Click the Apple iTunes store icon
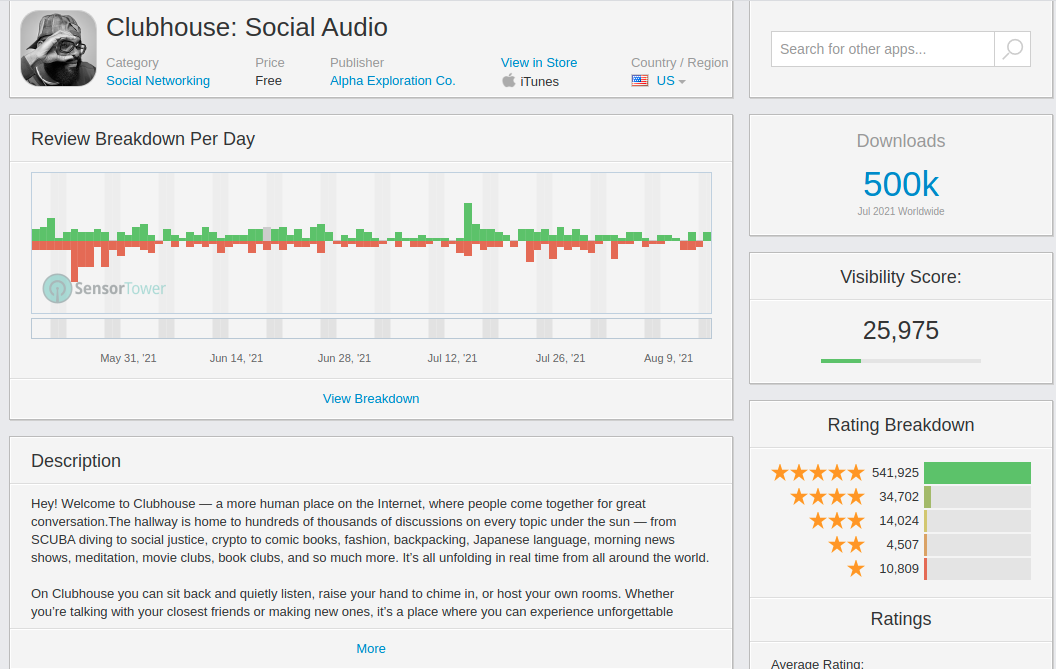Image resolution: width=1056 pixels, height=669 pixels. click(510, 80)
